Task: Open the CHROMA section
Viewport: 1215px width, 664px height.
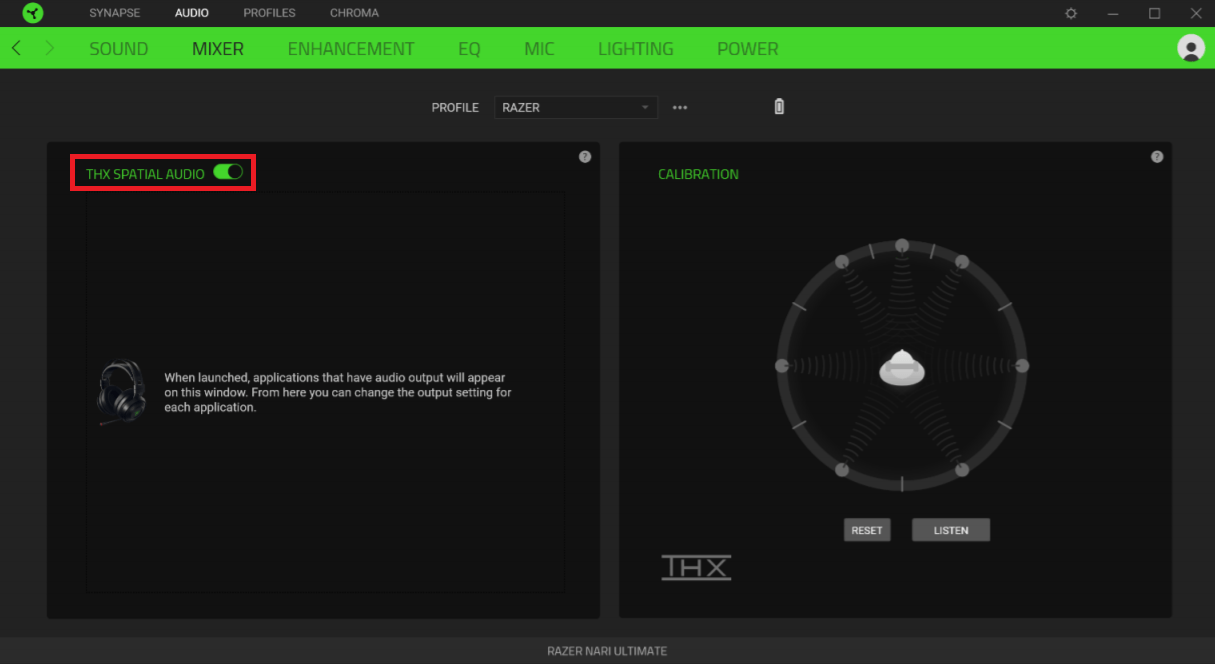Action: (x=354, y=13)
